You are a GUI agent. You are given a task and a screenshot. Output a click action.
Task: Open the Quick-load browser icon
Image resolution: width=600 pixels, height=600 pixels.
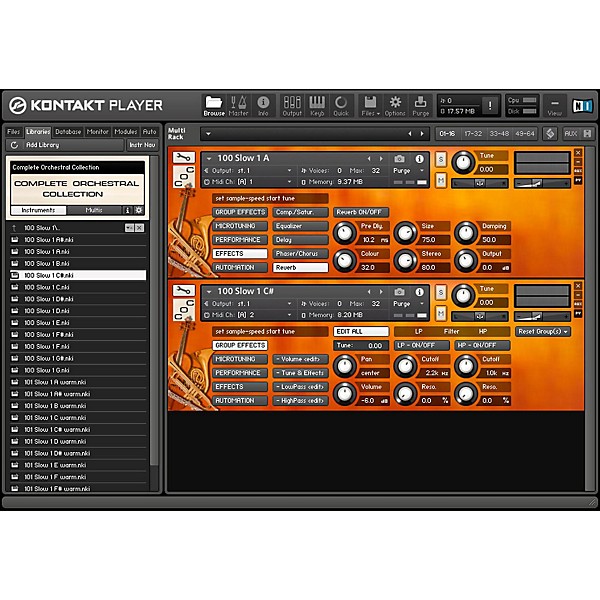click(x=341, y=105)
